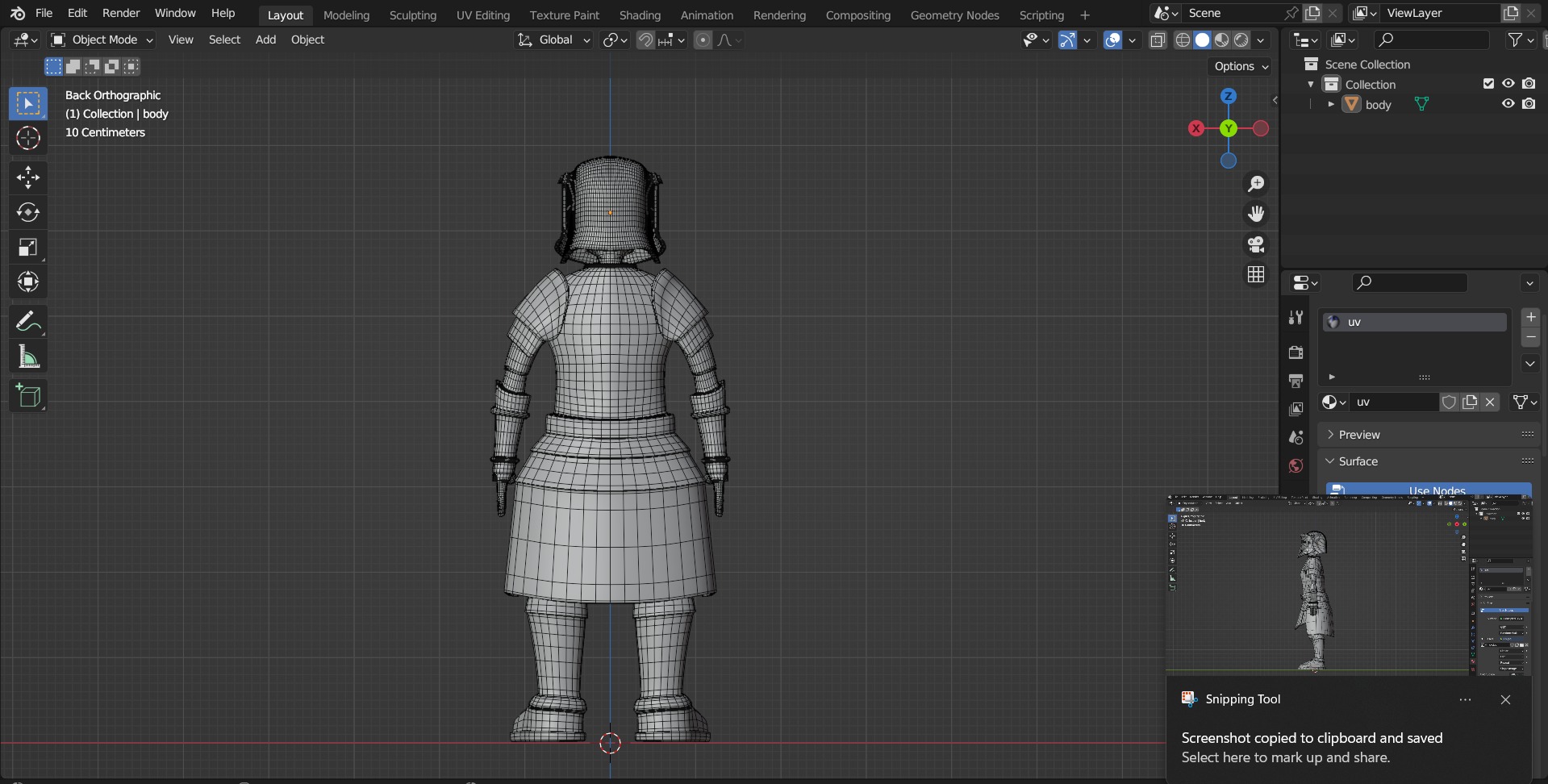The width and height of the screenshot is (1548, 784).
Task: Switch to rendered viewport shading
Action: pyautogui.click(x=1241, y=40)
